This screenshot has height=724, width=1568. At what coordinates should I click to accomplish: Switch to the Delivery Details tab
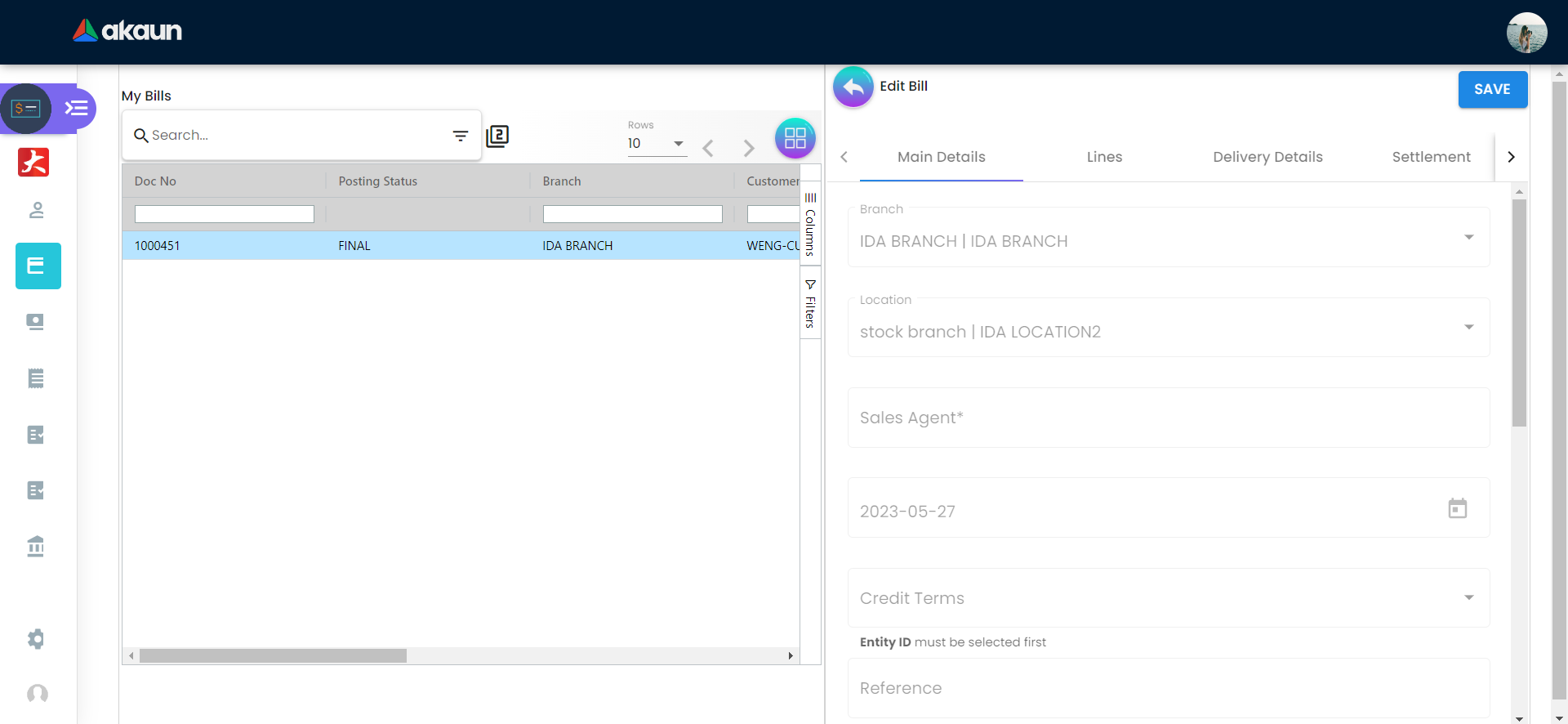[1268, 157]
